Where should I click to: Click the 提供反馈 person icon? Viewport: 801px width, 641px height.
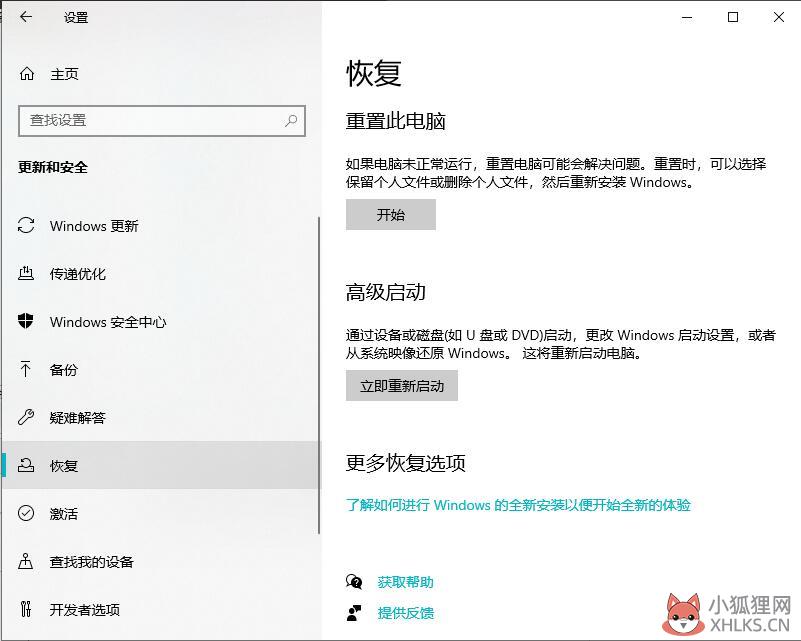tap(354, 613)
